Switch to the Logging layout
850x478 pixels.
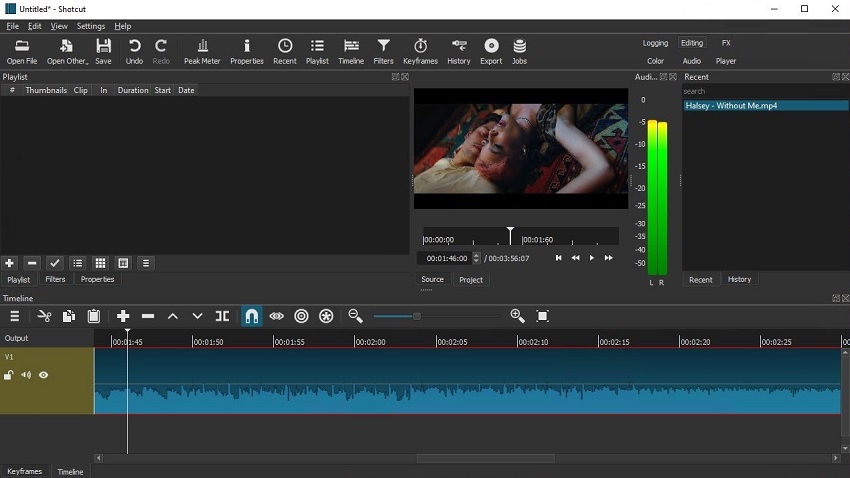click(655, 43)
